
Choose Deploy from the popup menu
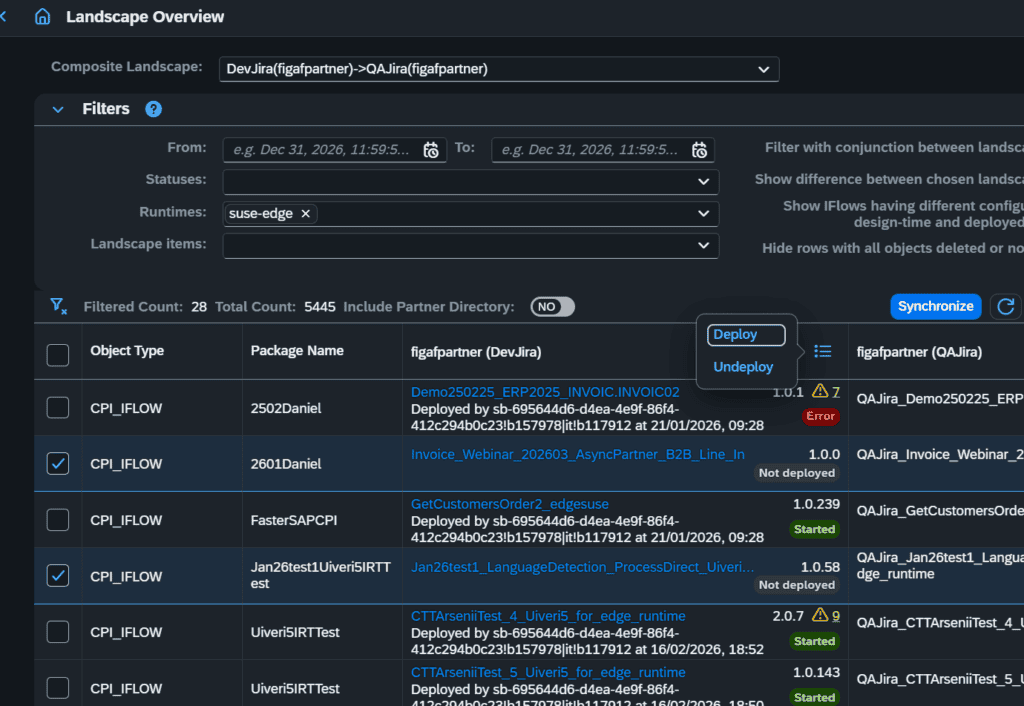point(746,334)
